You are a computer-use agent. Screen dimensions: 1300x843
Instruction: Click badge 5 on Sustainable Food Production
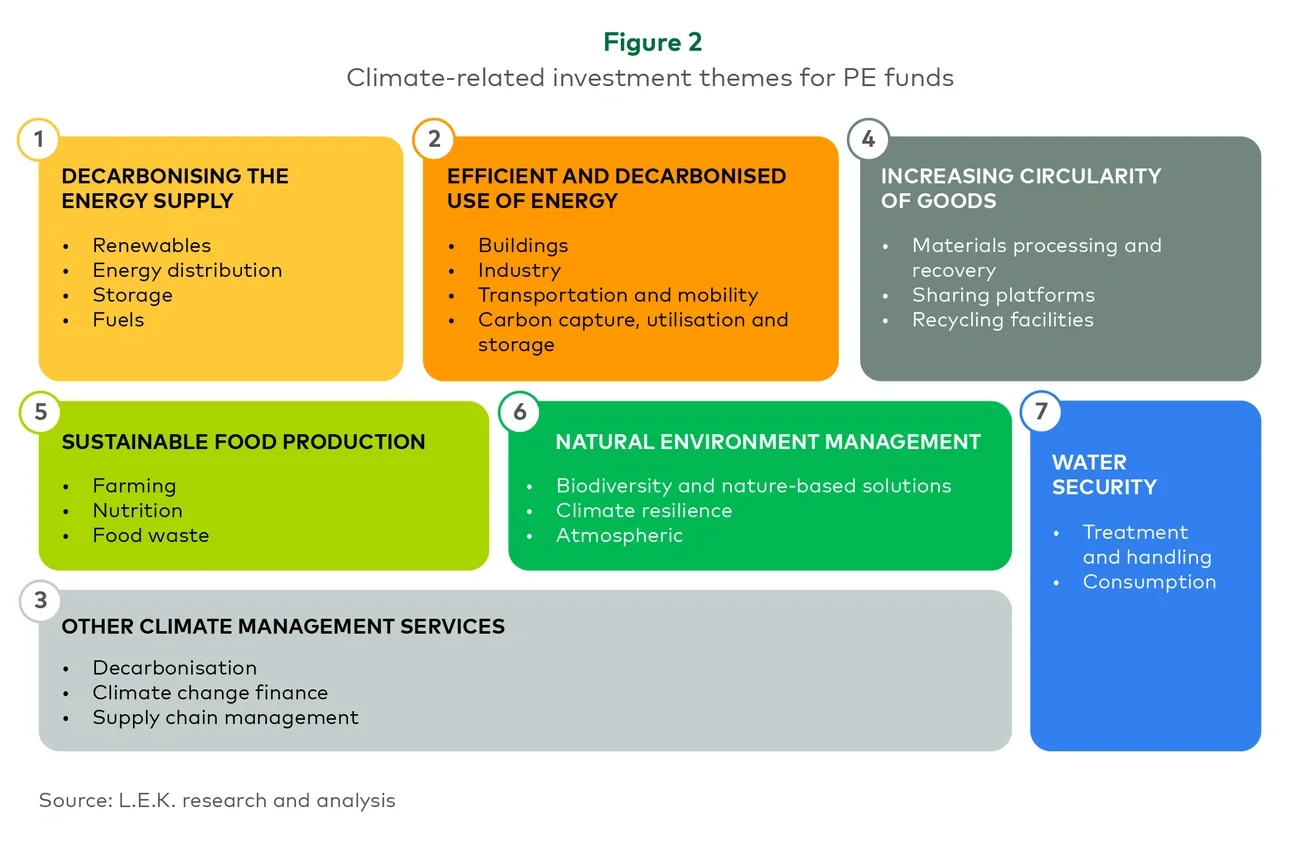click(x=38, y=412)
